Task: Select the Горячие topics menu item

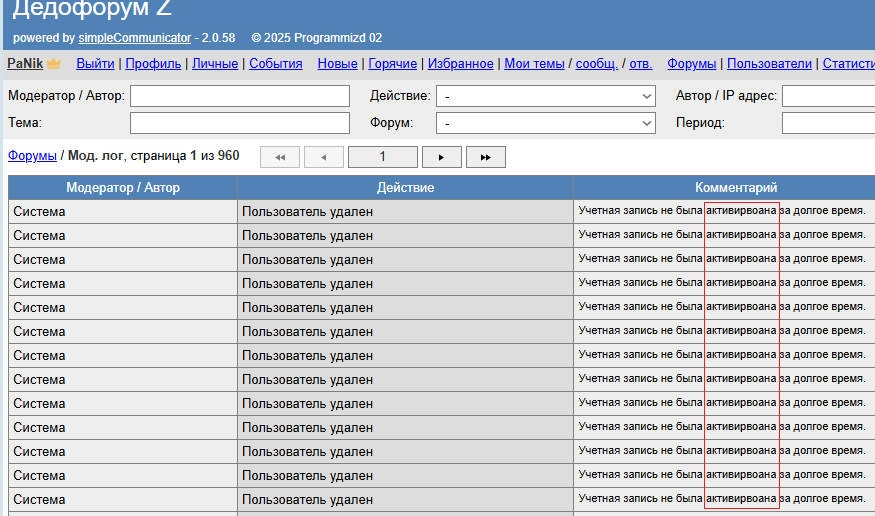Action: click(x=392, y=64)
